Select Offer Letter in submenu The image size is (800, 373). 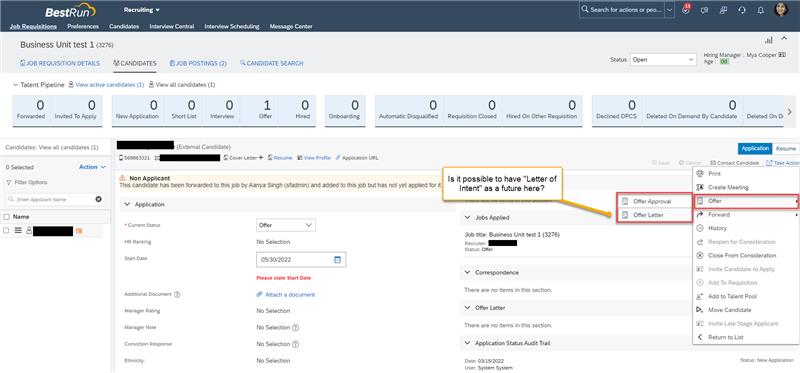pyautogui.click(x=654, y=216)
